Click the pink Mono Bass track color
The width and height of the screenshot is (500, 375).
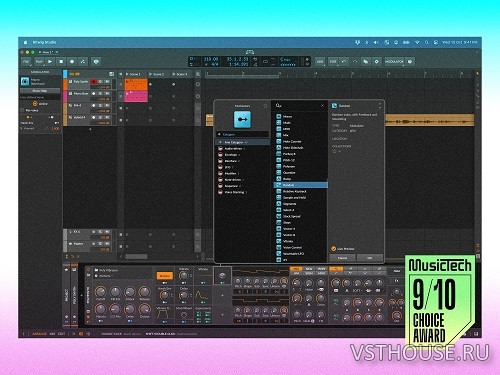(x=65, y=96)
